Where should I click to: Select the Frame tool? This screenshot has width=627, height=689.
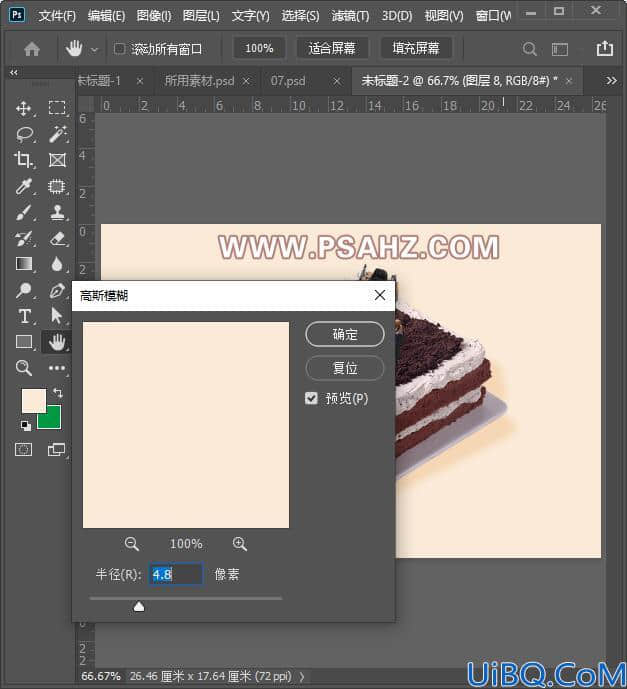[58, 160]
